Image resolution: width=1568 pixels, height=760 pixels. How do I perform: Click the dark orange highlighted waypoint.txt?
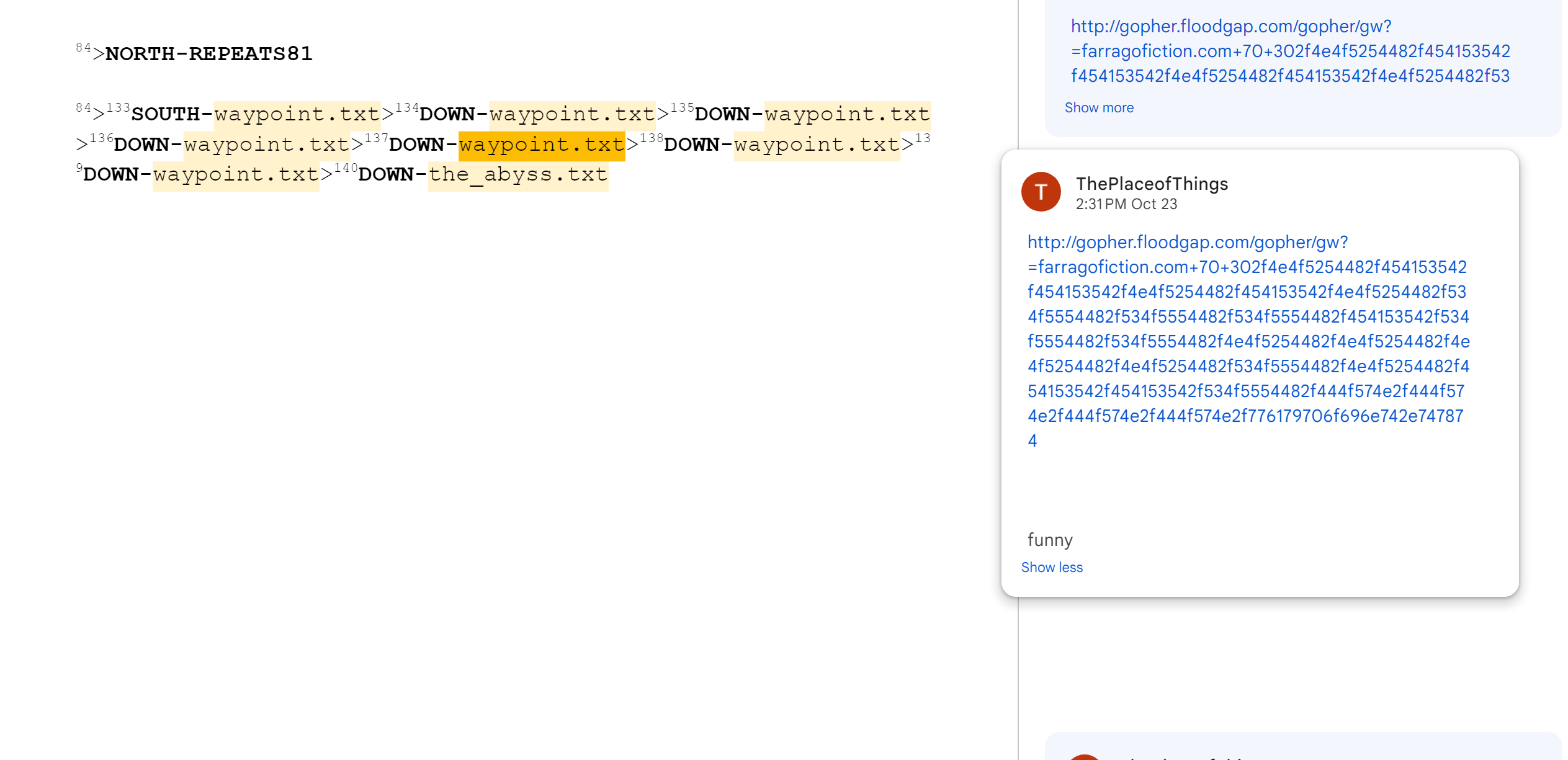541,145
